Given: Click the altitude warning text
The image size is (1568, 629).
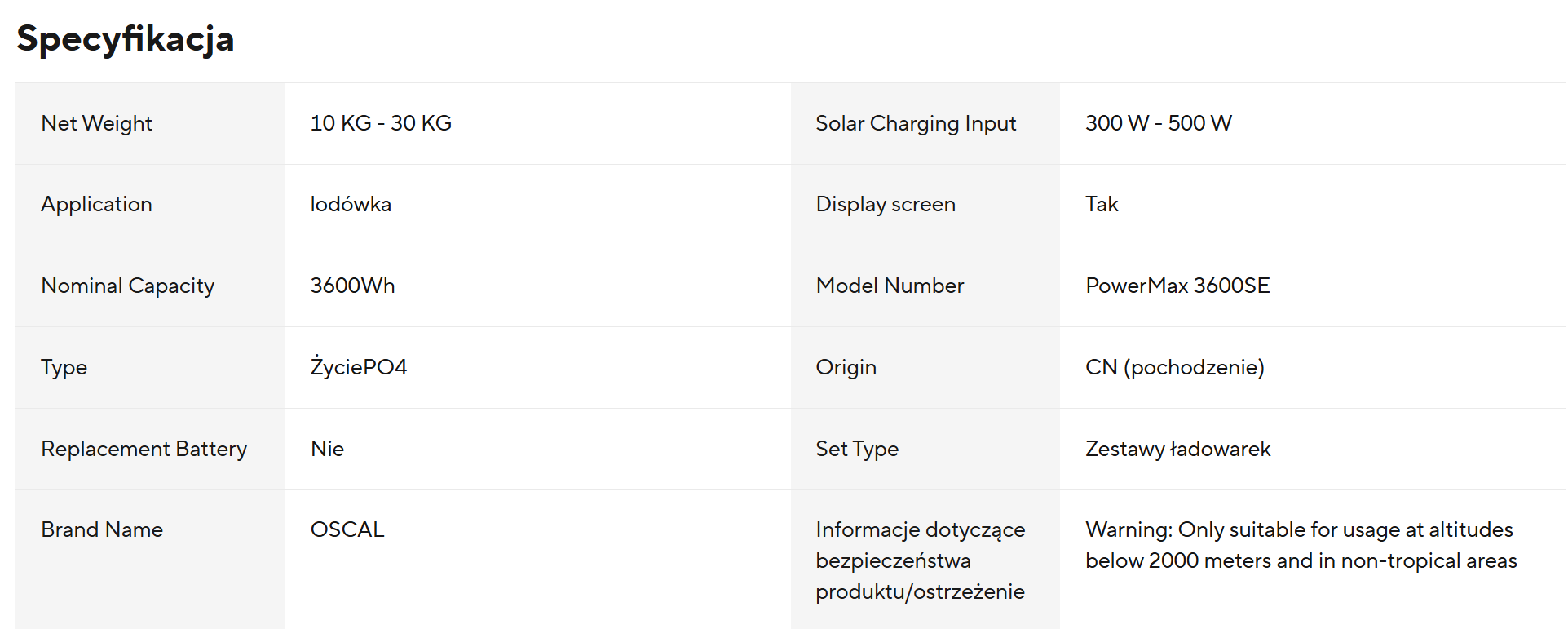Looking at the screenshot, I should click(x=1301, y=545).
